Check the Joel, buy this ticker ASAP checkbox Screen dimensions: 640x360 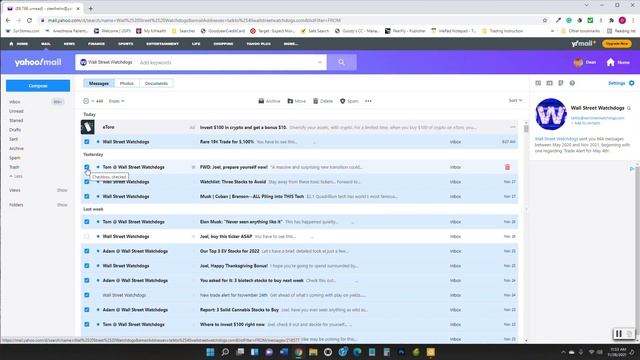87,236
